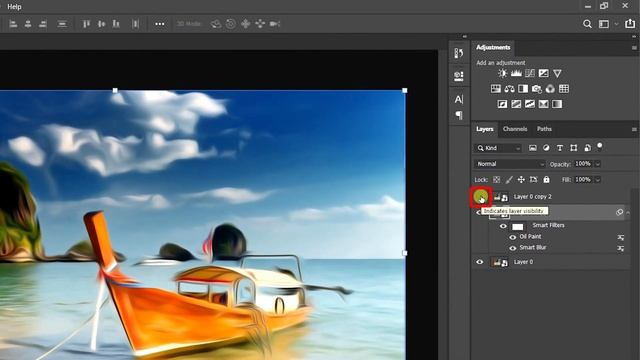Open the Normal blend mode dropdown
This screenshot has height=360, width=640.
510,164
